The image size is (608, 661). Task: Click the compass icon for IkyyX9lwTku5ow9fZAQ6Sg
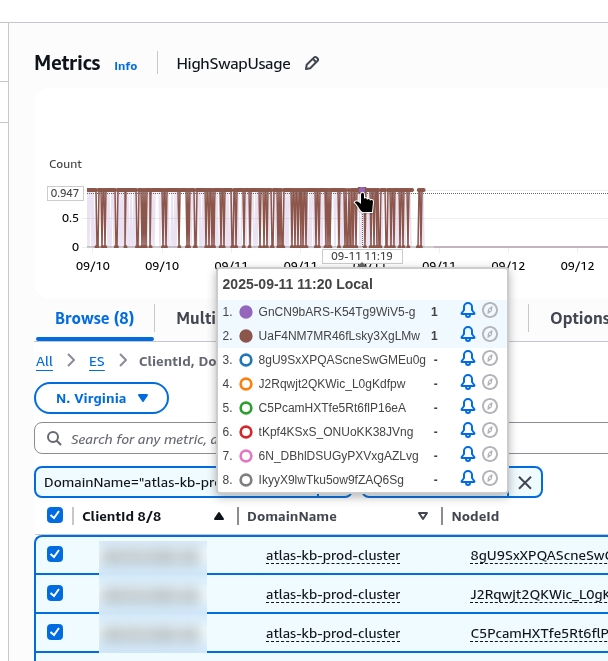coord(490,479)
